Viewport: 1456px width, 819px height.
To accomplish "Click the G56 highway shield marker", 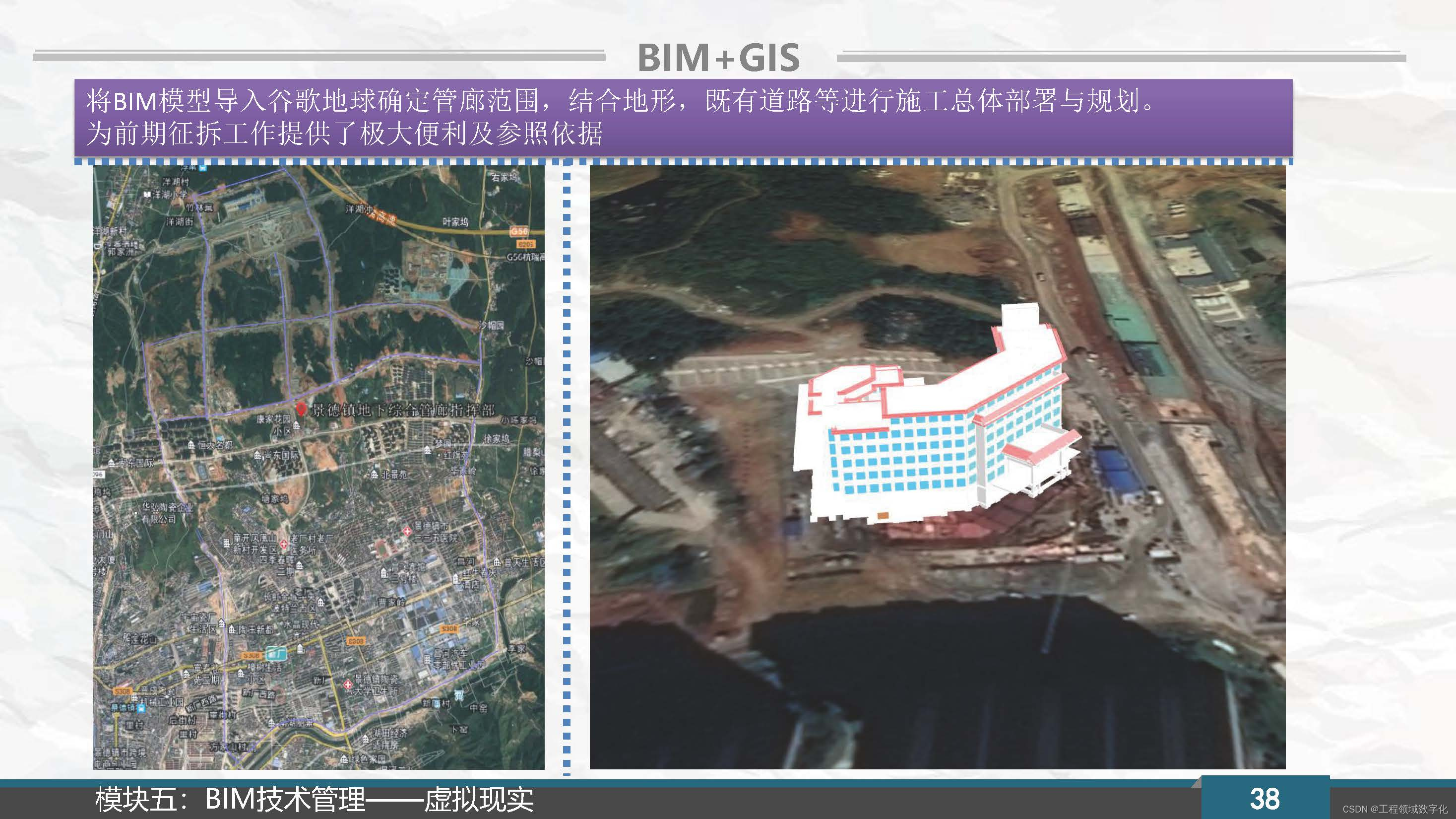I will (518, 231).
